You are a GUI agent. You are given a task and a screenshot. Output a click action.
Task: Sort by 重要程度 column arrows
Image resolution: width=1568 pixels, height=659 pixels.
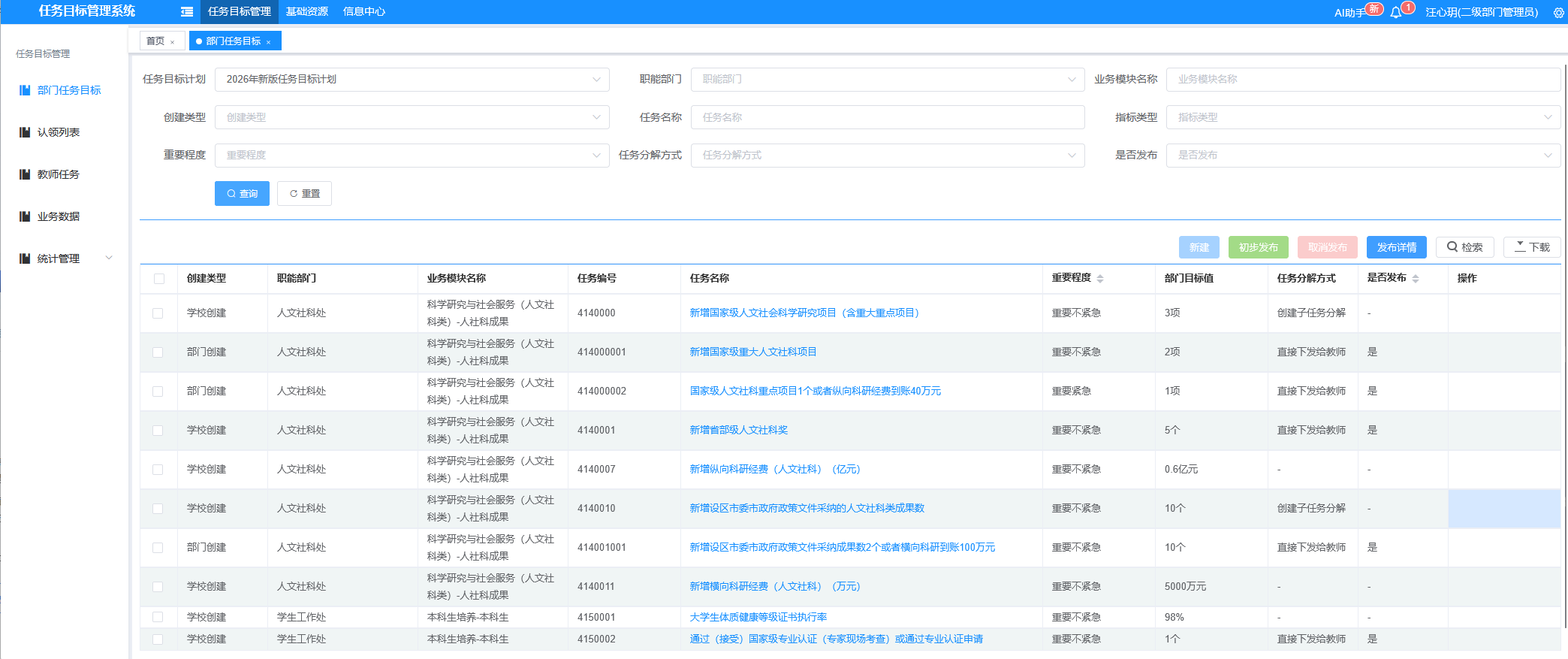click(x=1100, y=279)
